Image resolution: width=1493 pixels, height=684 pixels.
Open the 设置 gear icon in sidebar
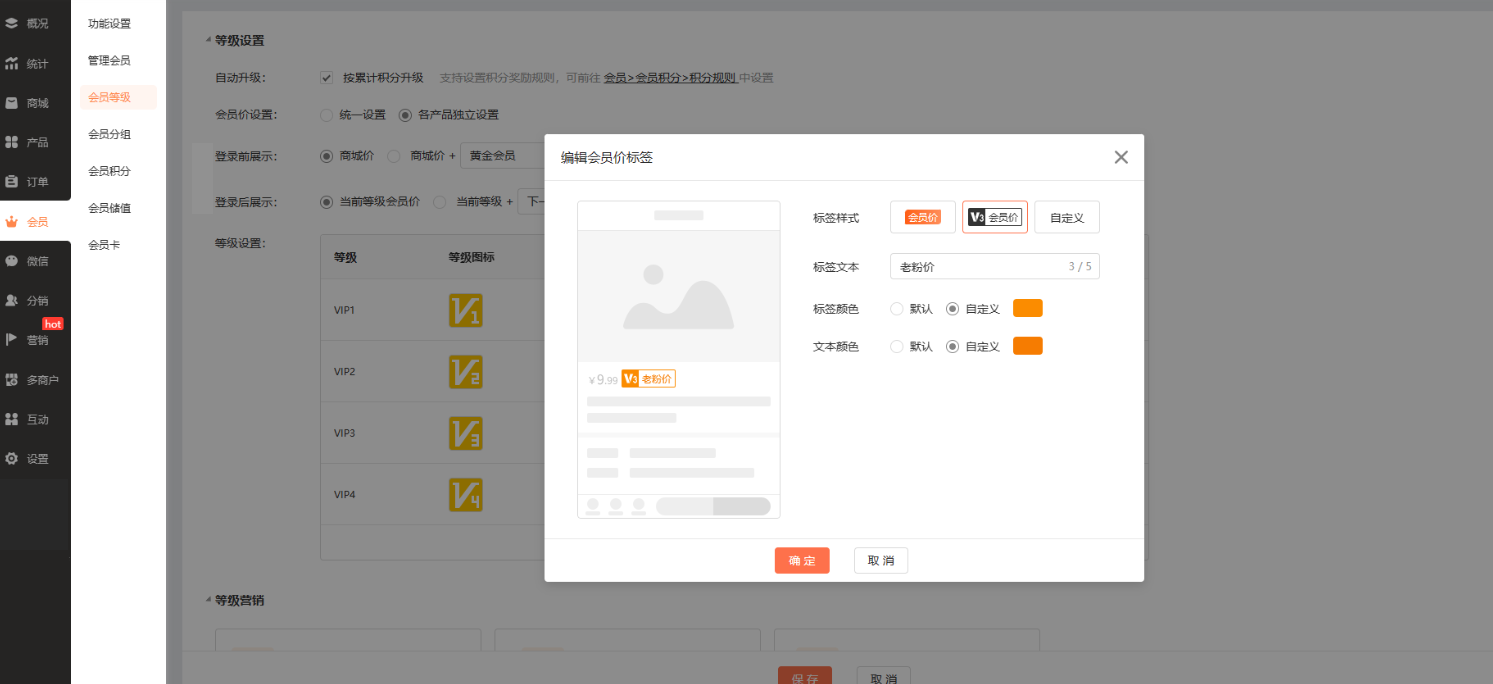click(12, 459)
